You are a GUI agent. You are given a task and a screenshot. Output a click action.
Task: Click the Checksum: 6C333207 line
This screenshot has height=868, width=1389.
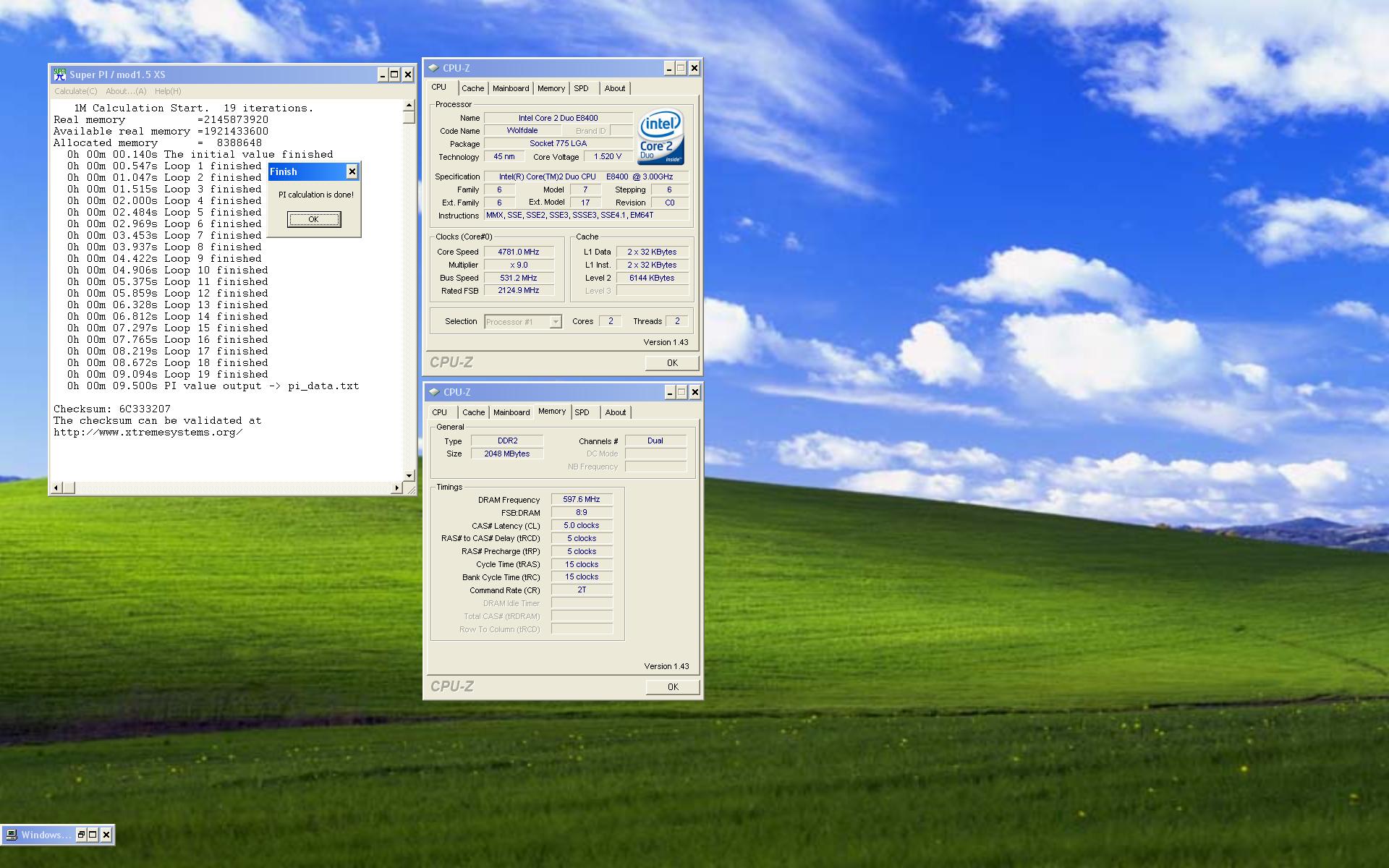112,409
